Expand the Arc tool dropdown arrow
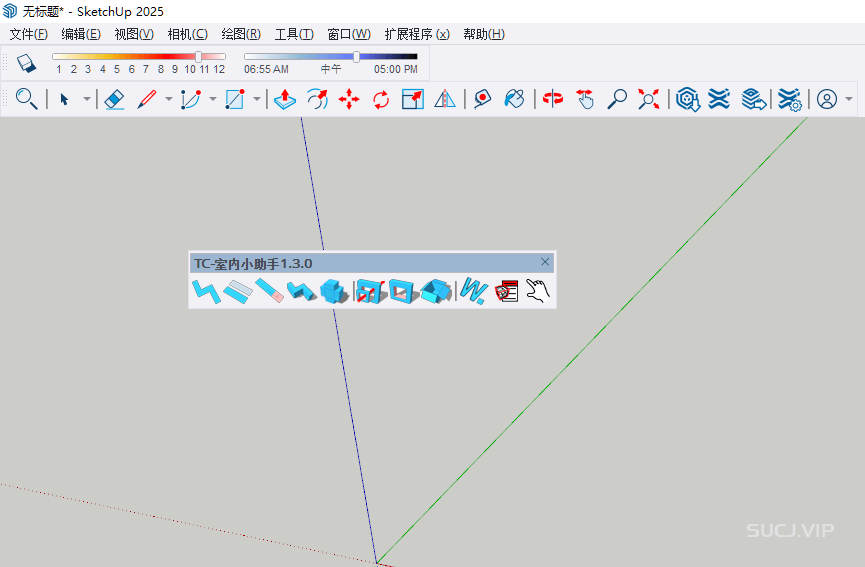Viewport: 865px width, 567px height. pyautogui.click(x=213, y=99)
